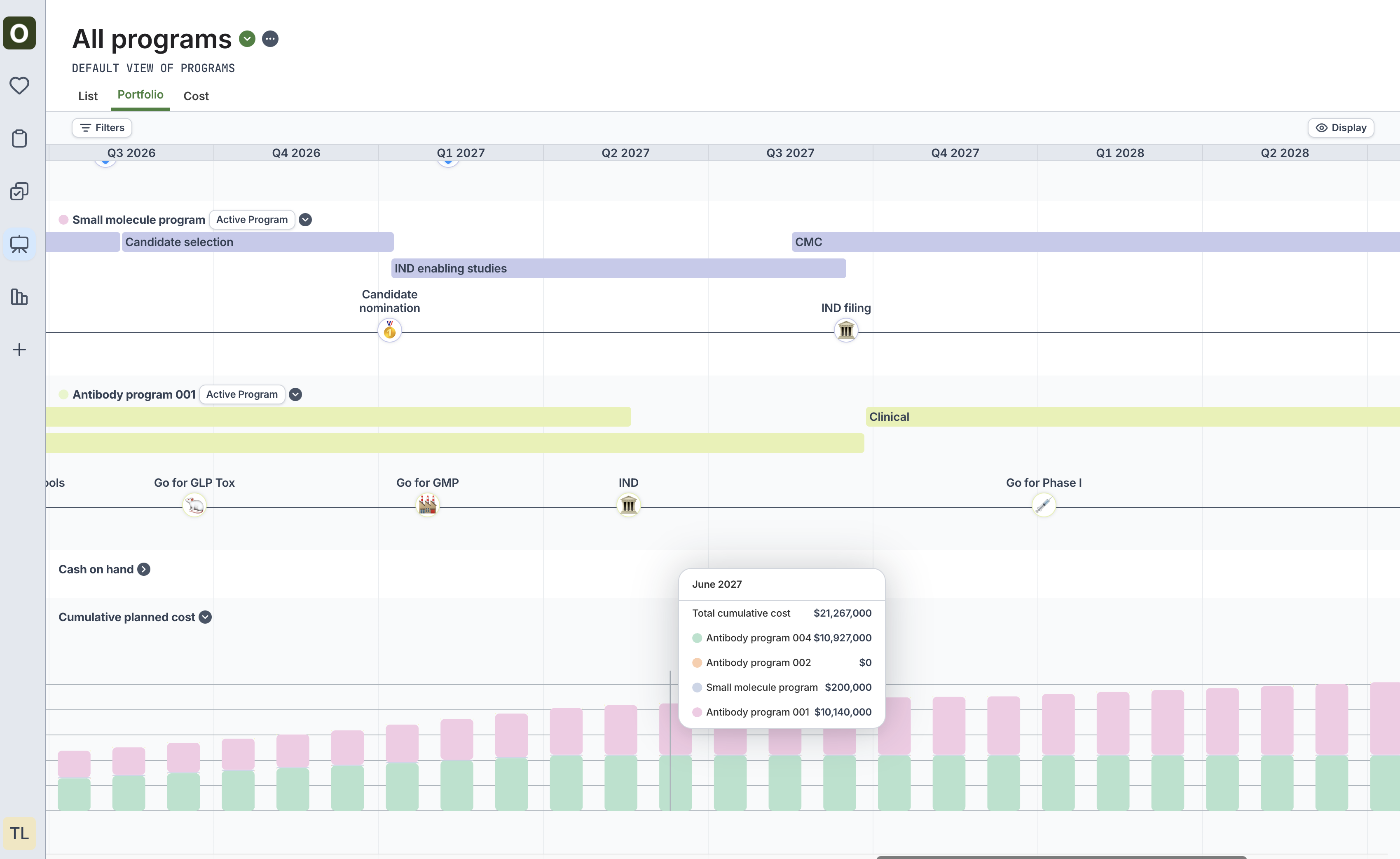Click the IND enabling studies bar

618,268
